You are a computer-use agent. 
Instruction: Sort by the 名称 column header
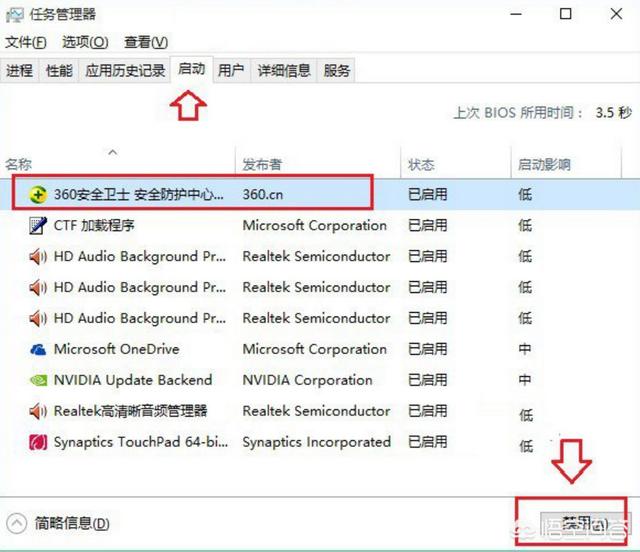pos(118,162)
